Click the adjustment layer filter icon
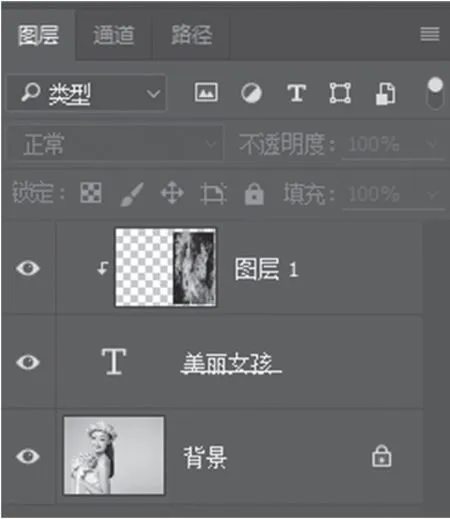This screenshot has height=519, width=450. pos(251,93)
